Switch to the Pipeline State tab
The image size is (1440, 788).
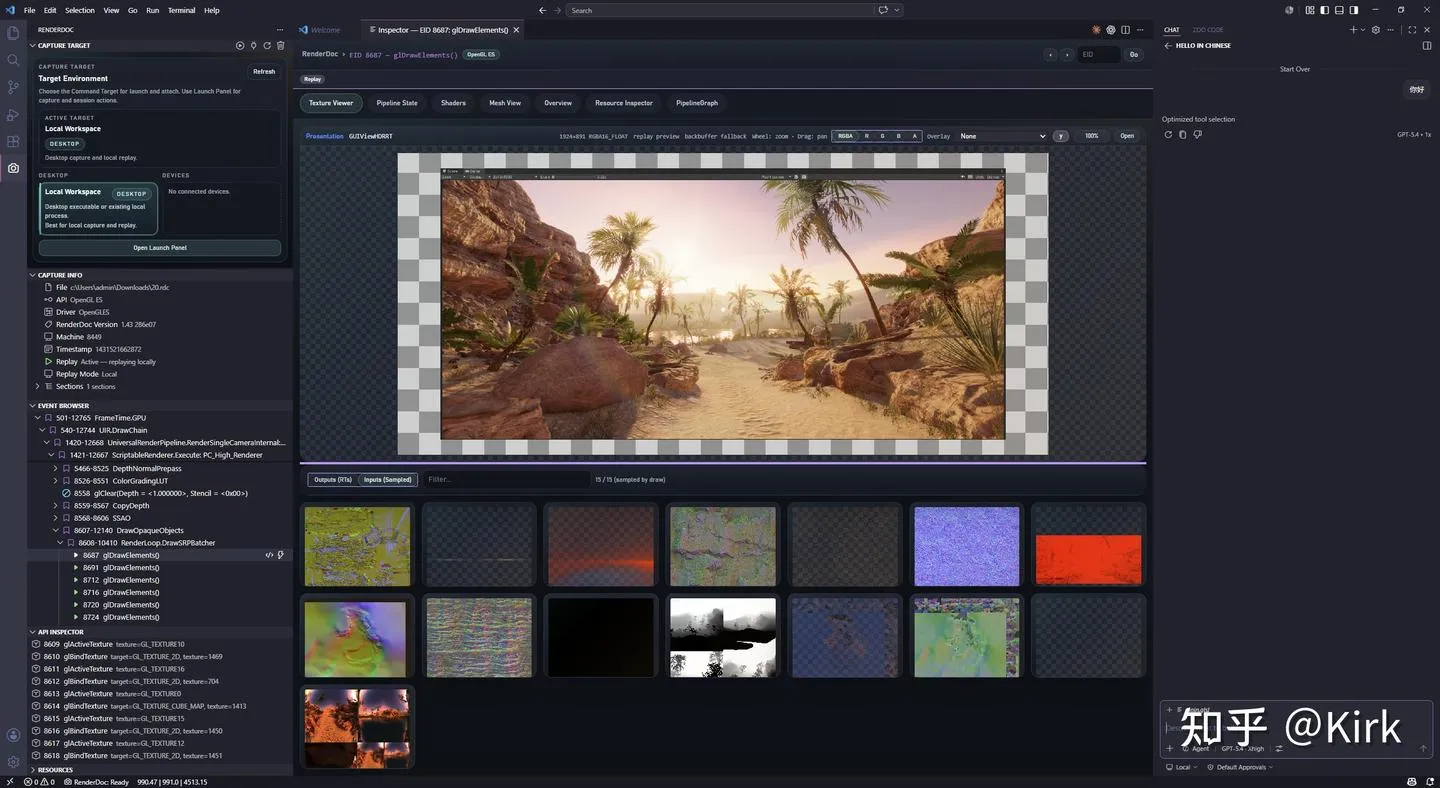tap(397, 103)
